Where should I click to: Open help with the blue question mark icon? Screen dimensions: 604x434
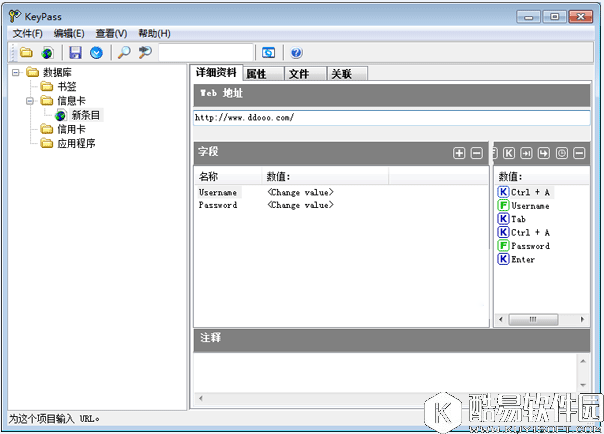[x=296, y=52]
